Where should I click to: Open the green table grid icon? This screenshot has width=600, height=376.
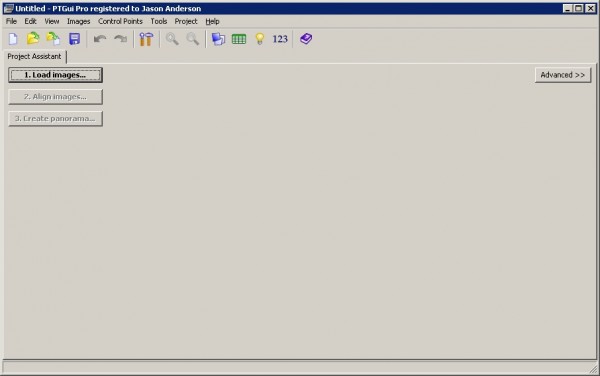[239, 39]
